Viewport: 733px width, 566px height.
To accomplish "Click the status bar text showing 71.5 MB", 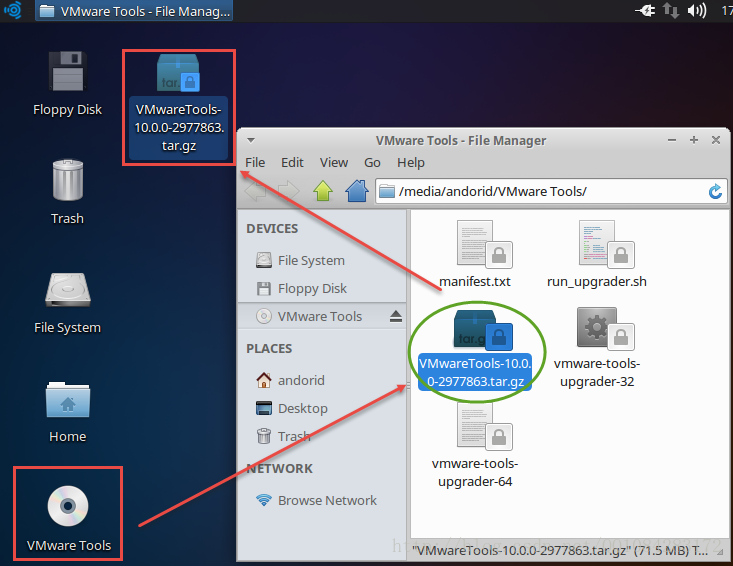I will tap(560, 551).
